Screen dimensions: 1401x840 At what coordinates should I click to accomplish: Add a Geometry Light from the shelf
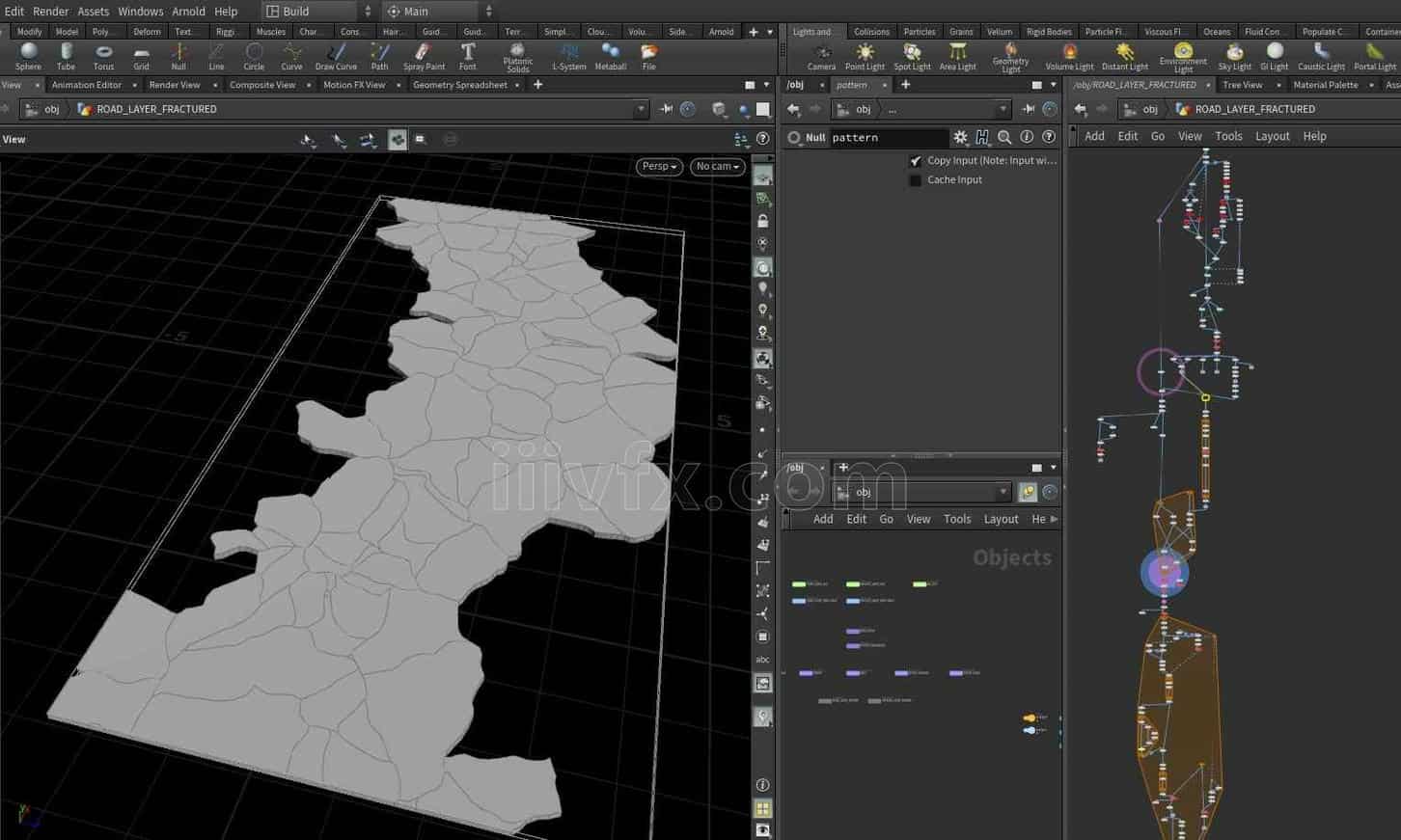coord(1010,58)
